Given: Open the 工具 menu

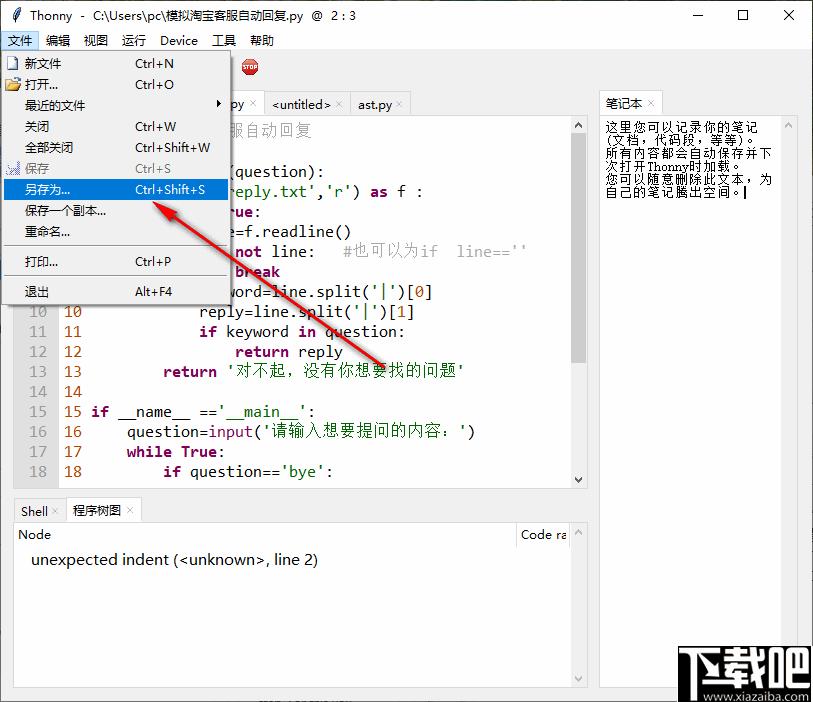Looking at the screenshot, I should tap(223, 40).
